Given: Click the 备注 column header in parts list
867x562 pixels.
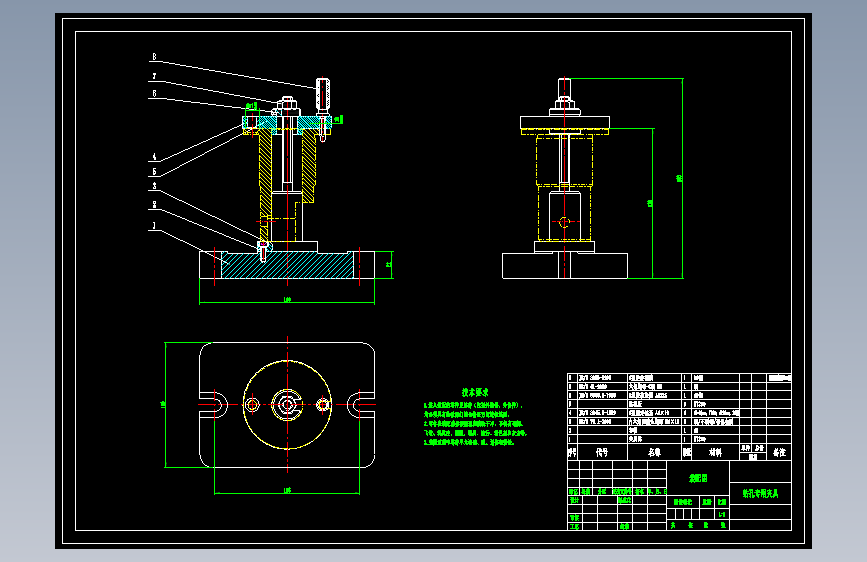Looking at the screenshot, I should click(x=779, y=452).
